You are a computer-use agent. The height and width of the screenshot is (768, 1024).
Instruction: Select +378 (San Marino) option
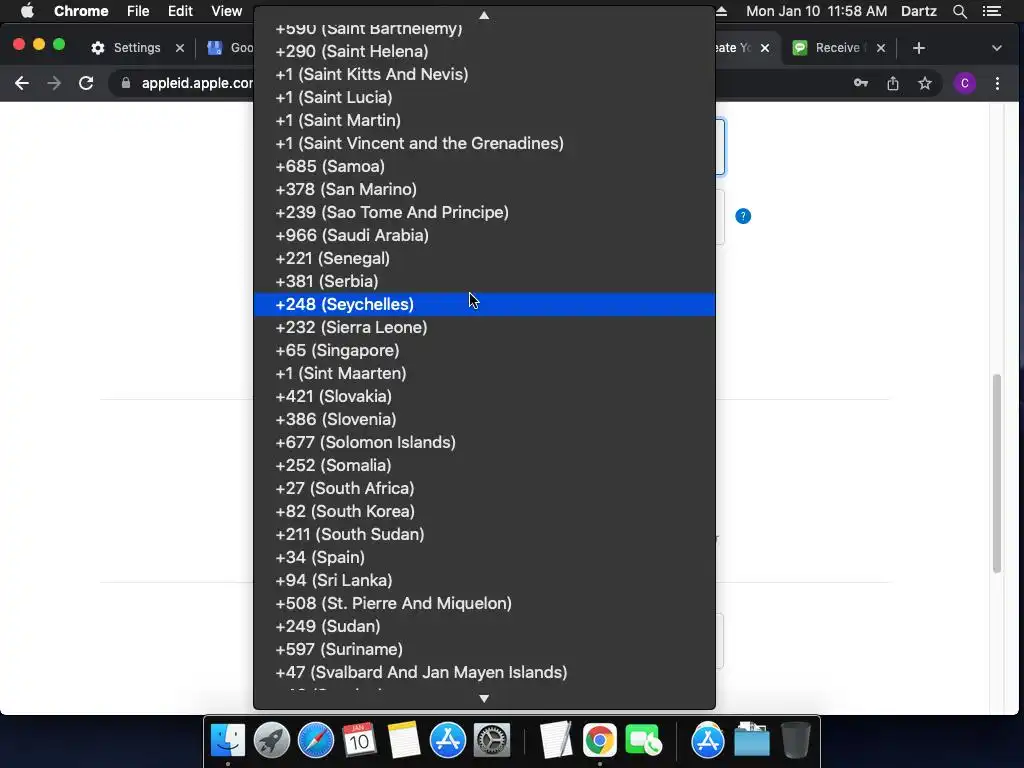[x=484, y=189]
